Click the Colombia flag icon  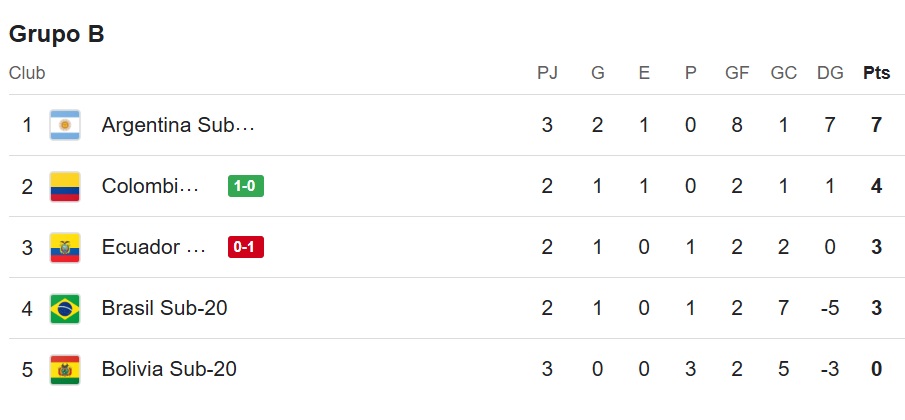(x=65, y=186)
